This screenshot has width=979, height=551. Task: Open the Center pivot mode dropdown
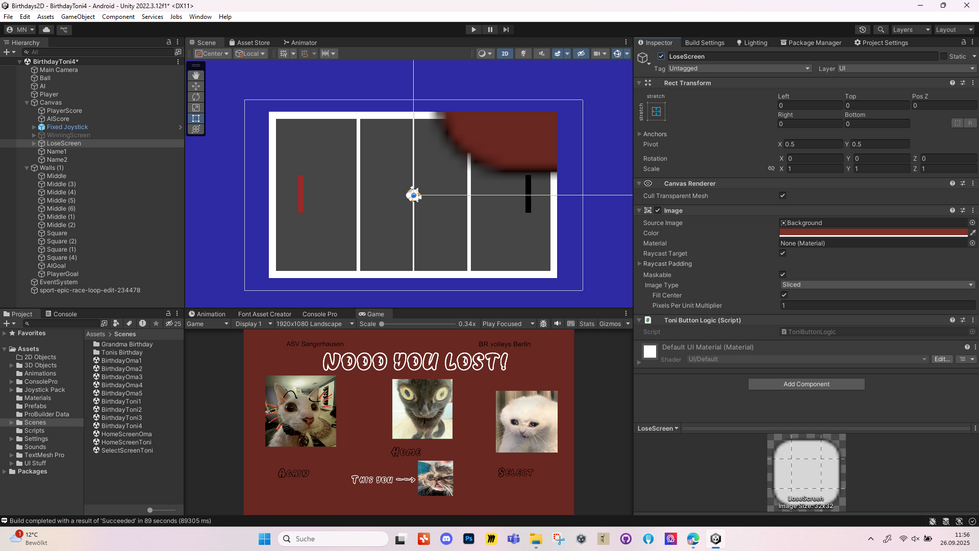coord(212,54)
